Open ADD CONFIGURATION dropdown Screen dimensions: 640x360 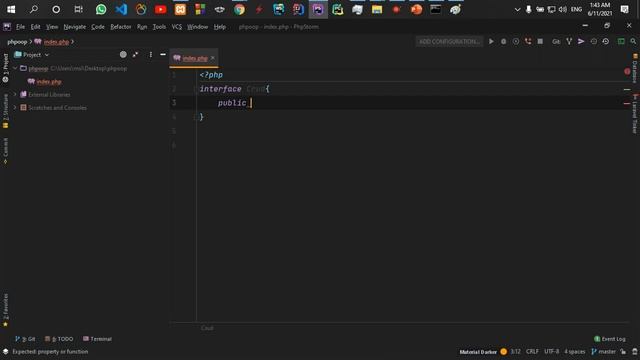coord(449,42)
